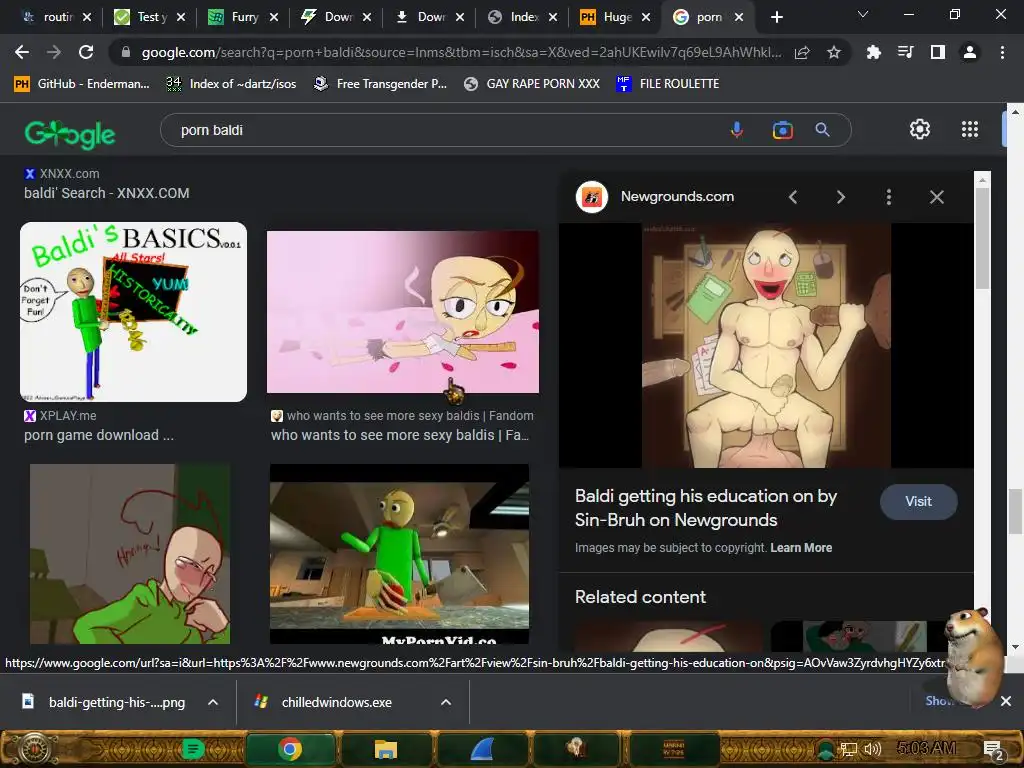The height and width of the screenshot is (768, 1024).
Task: Open a new browser tab
Action: coord(776,17)
